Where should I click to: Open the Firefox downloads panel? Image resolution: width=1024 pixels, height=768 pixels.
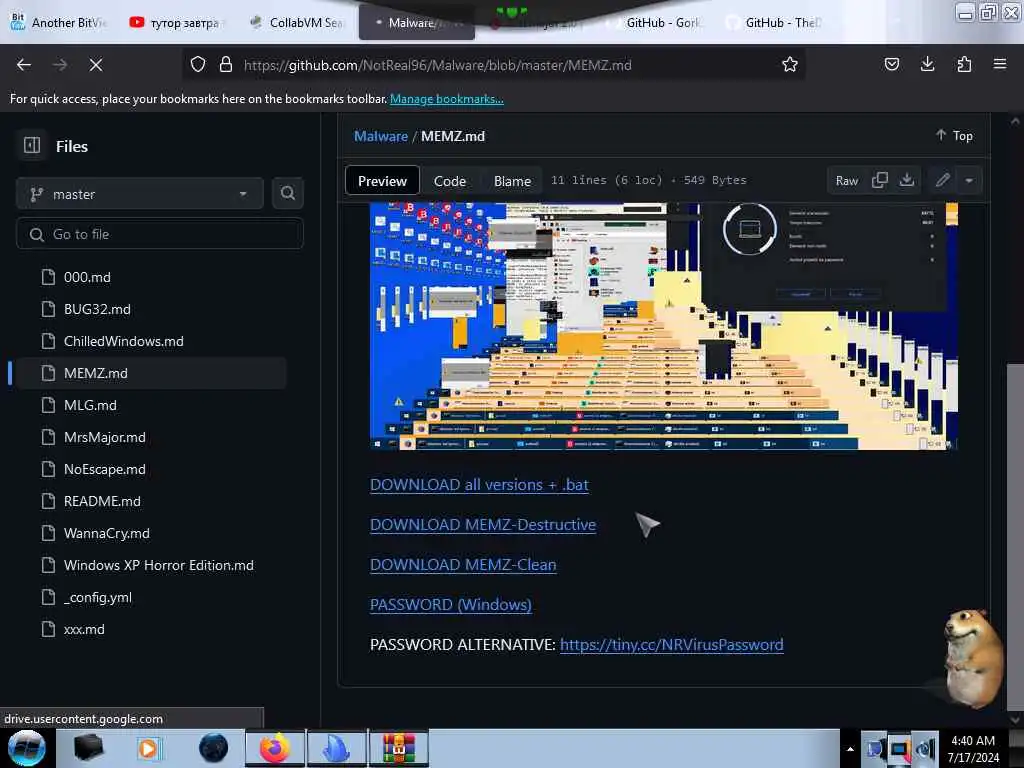tap(927, 64)
